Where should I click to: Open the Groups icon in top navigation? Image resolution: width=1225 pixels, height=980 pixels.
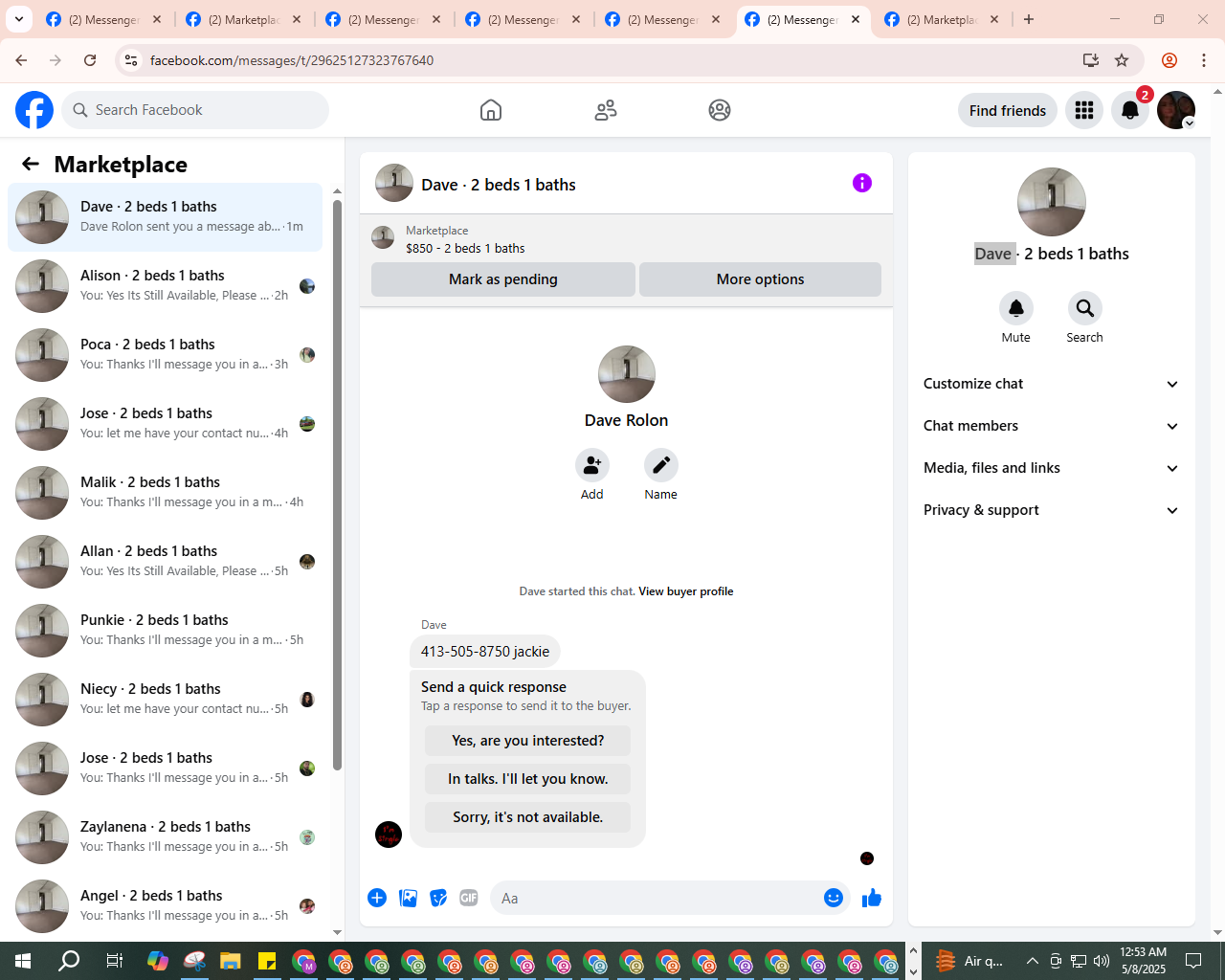[720, 110]
